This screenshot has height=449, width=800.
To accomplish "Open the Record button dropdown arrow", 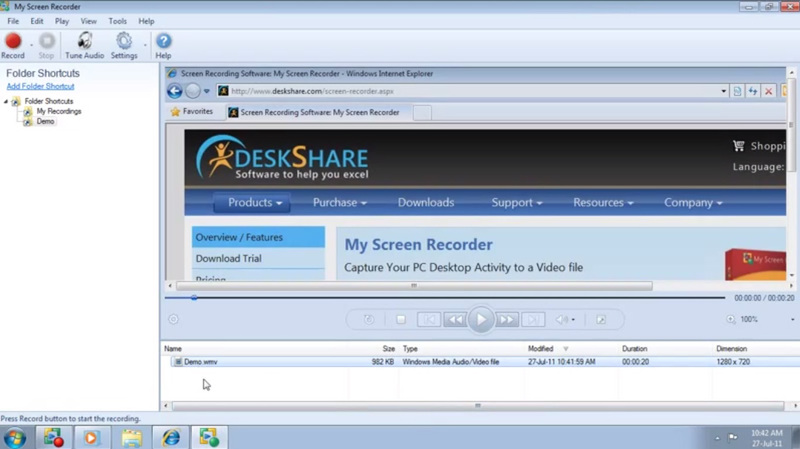I will tap(31, 45).
